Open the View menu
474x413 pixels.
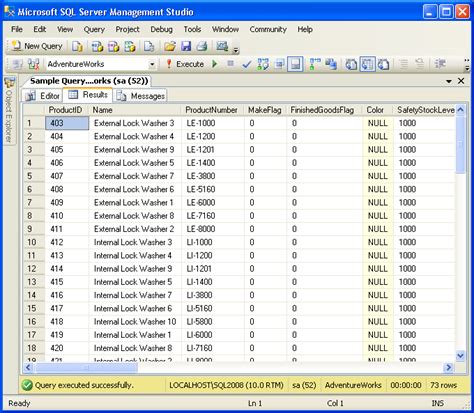(x=65, y=29)
